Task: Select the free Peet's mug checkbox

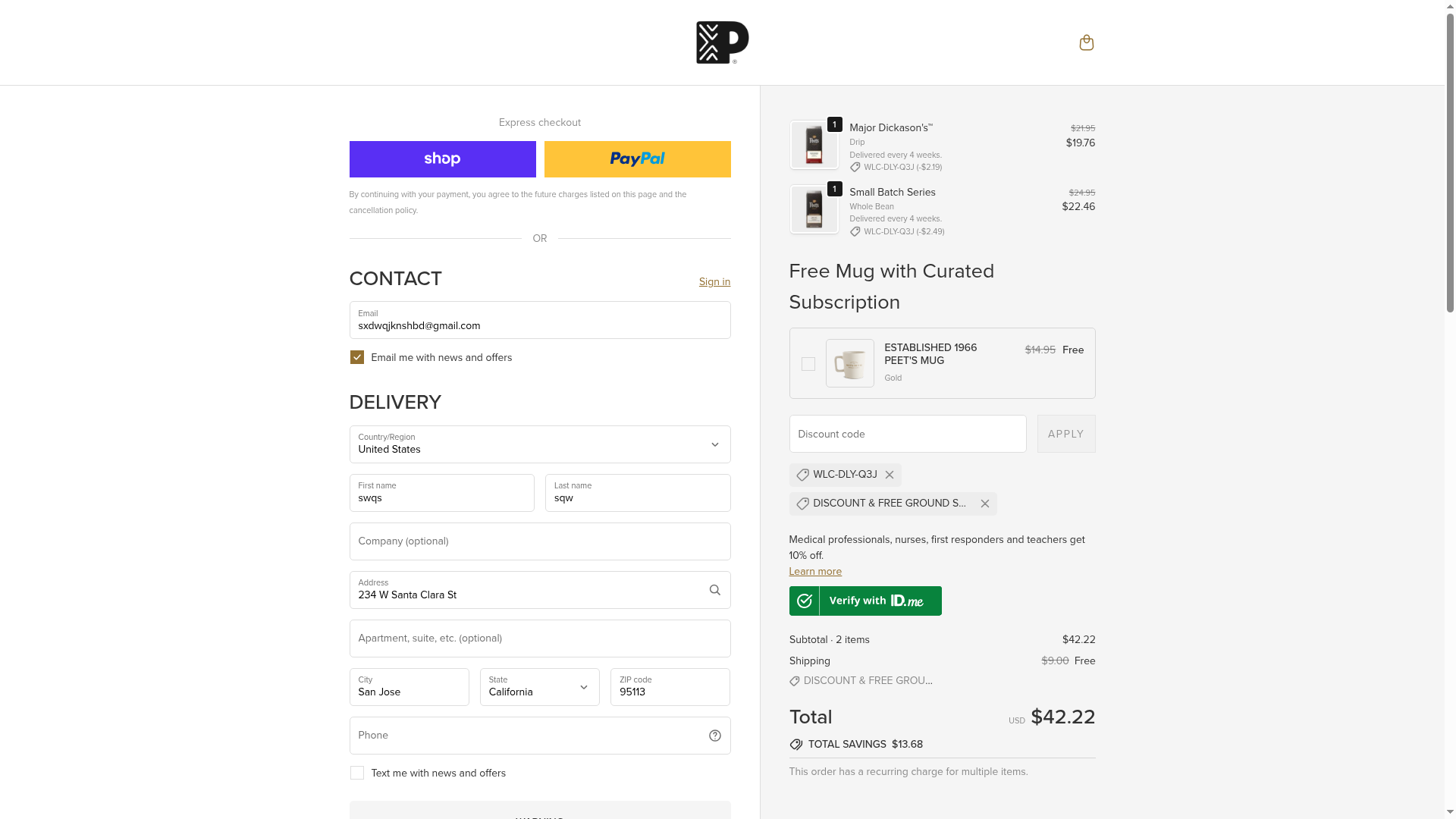Action: [808, 364]
